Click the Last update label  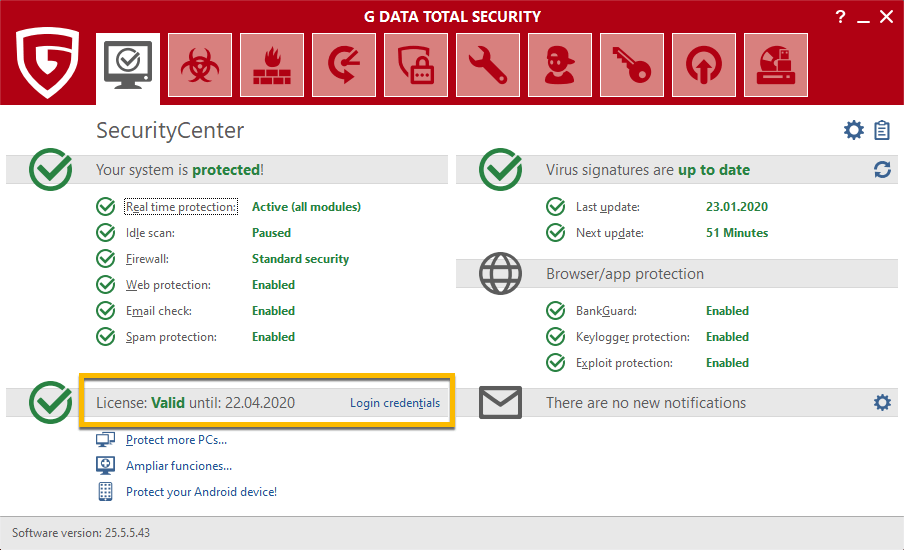608,207
